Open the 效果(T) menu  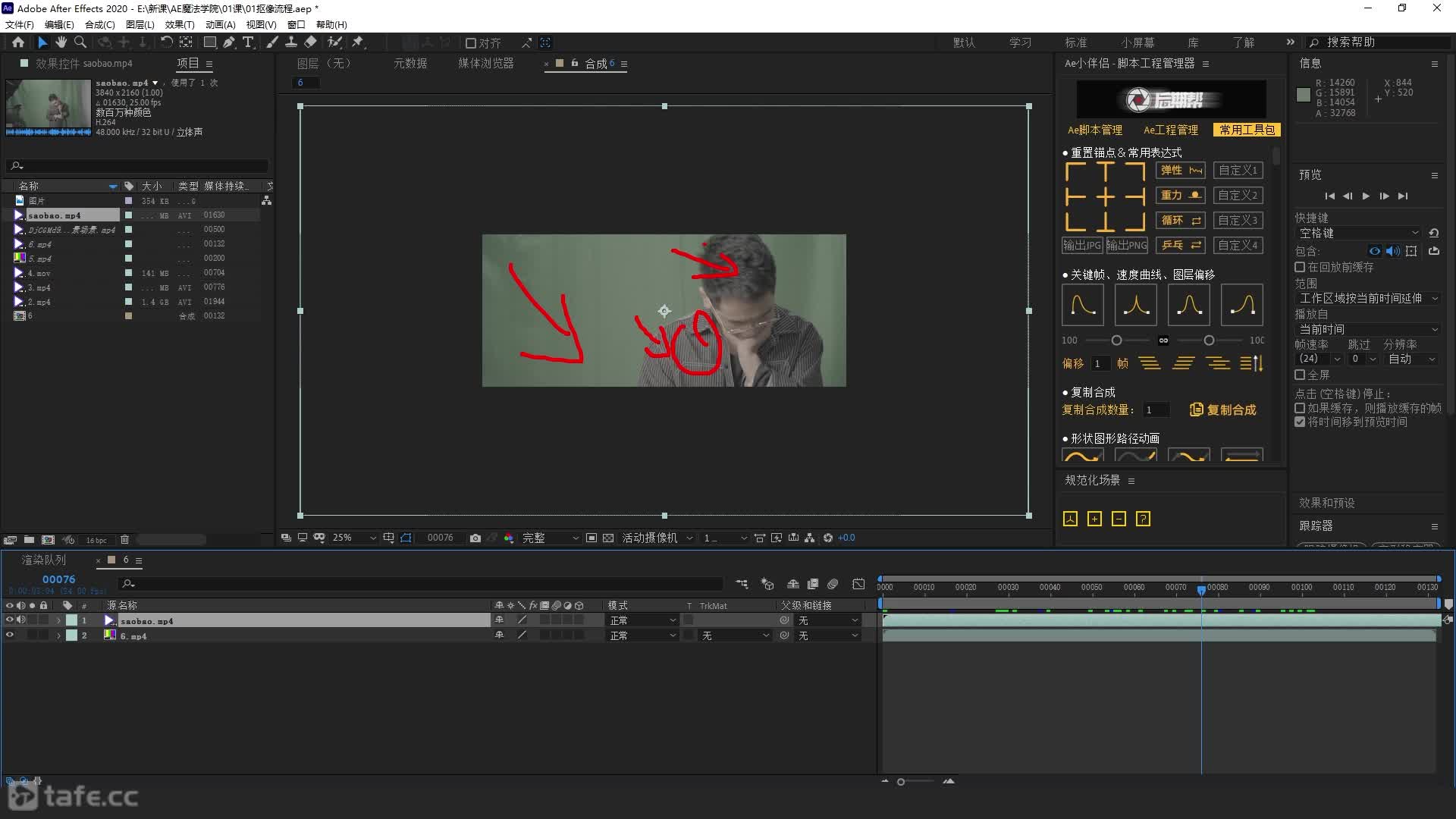180,25
